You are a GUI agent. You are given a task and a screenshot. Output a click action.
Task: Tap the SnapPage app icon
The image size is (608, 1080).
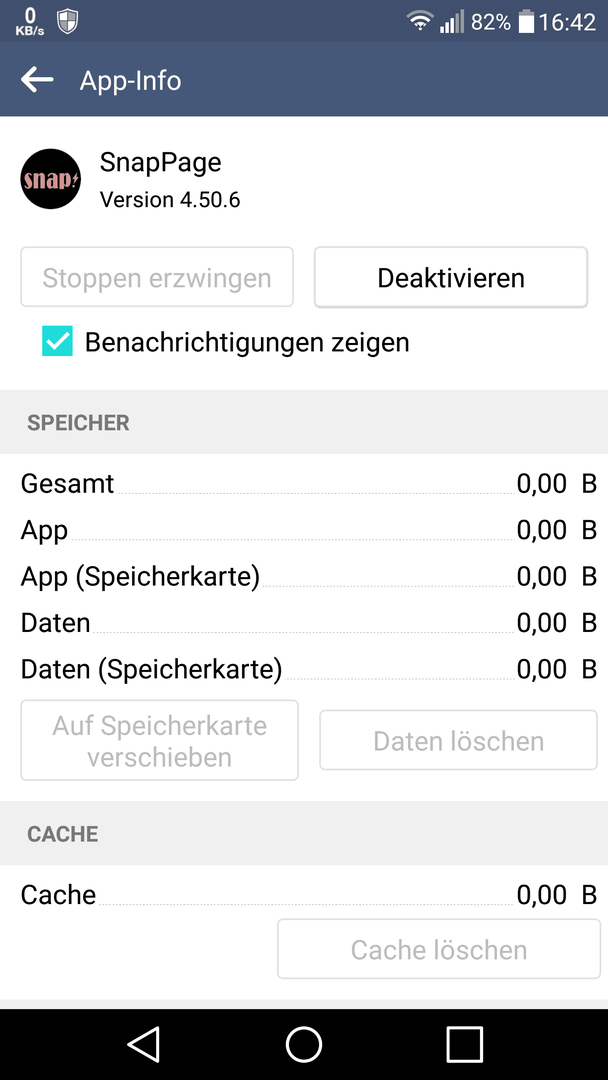51,179
